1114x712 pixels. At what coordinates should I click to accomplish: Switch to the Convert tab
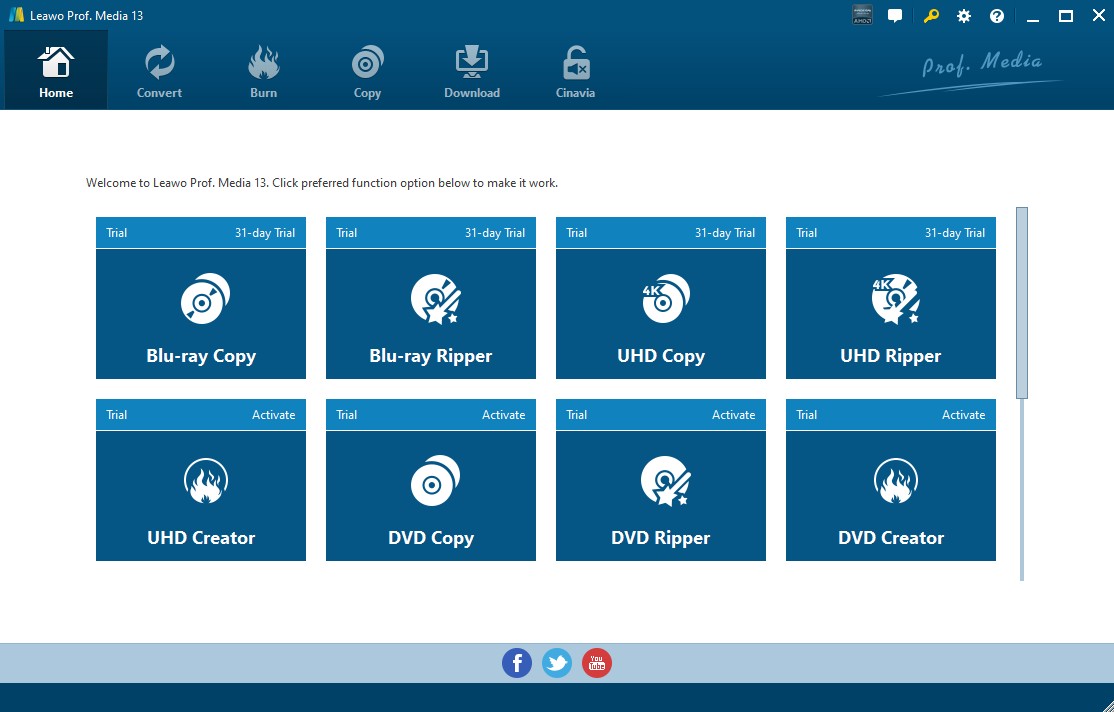pos(159,69)
